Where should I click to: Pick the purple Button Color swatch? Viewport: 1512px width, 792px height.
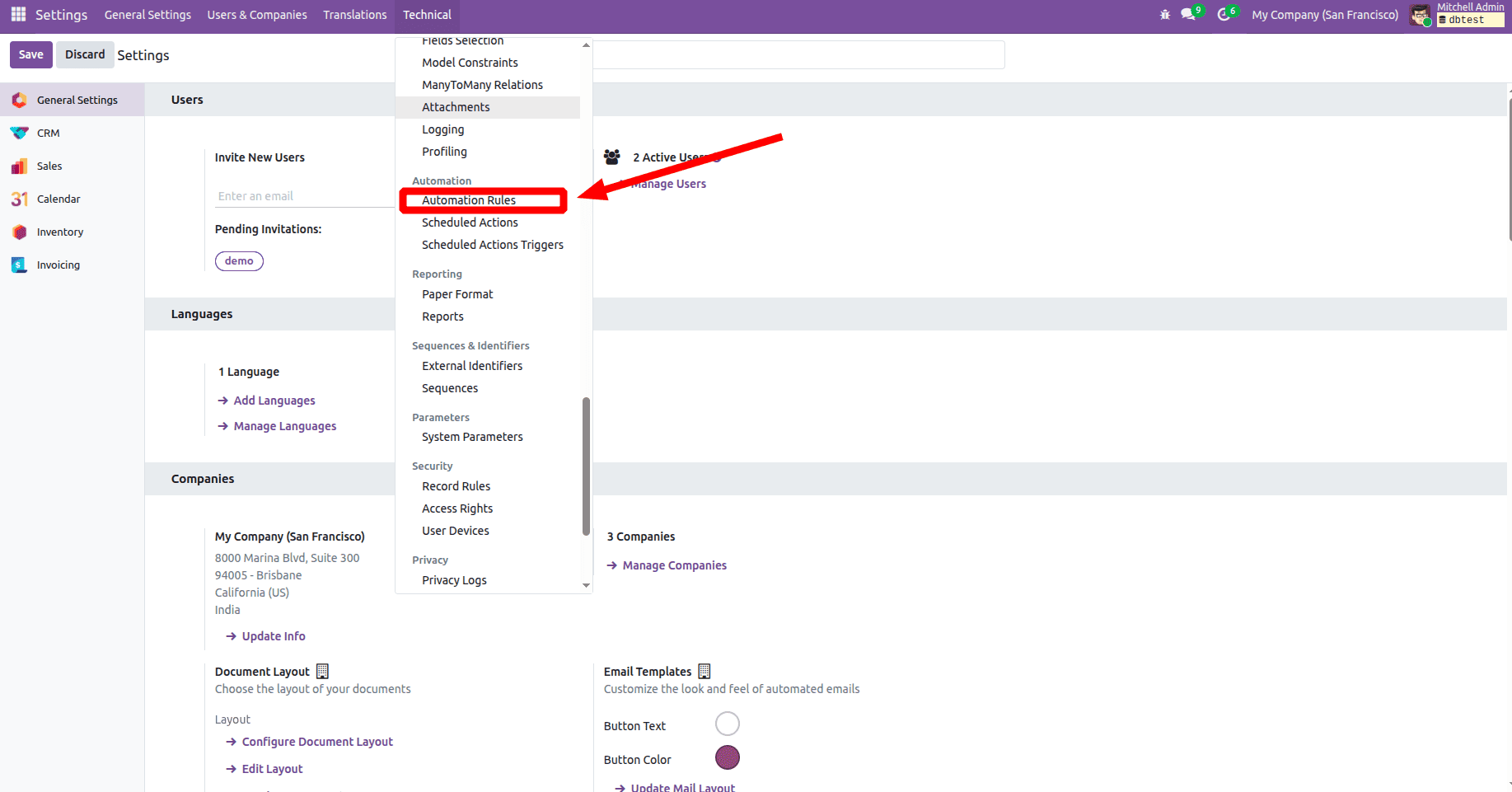tap(728, 757)
